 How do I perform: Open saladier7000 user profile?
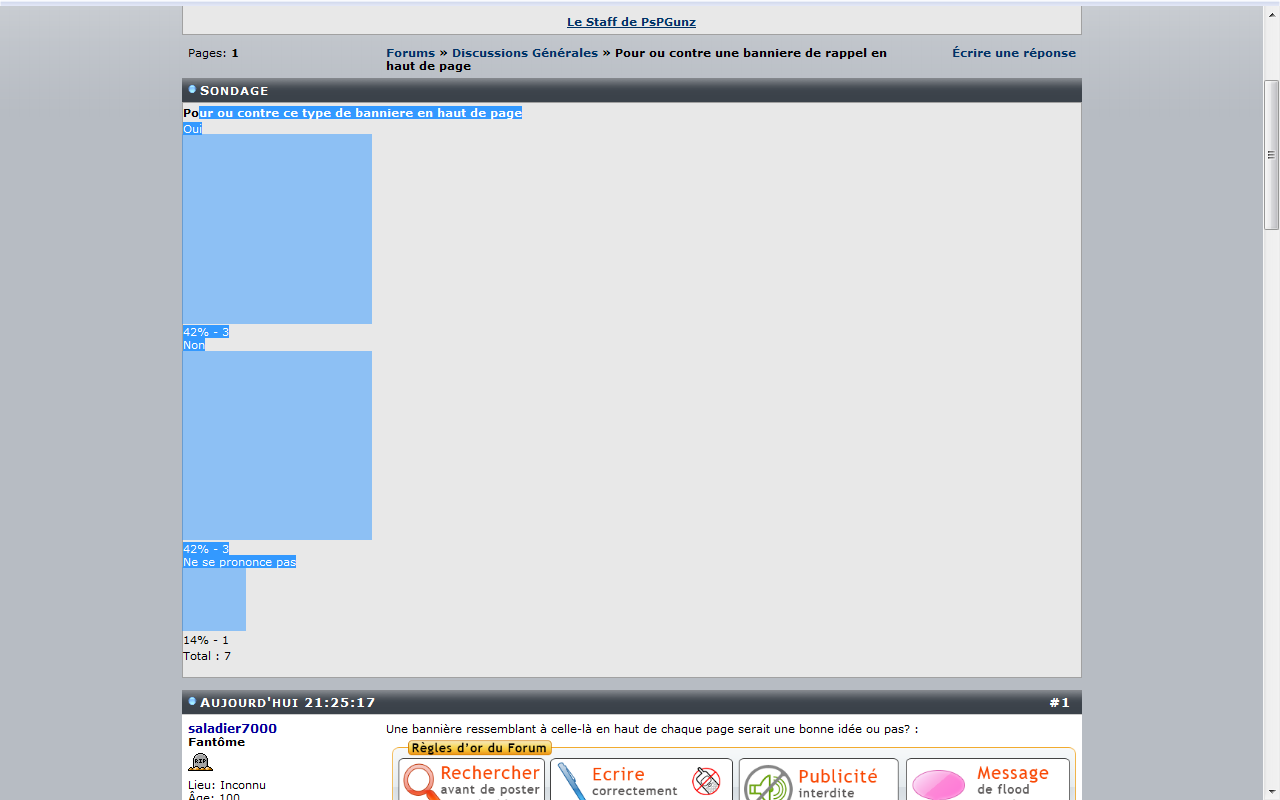pos(232,728)
